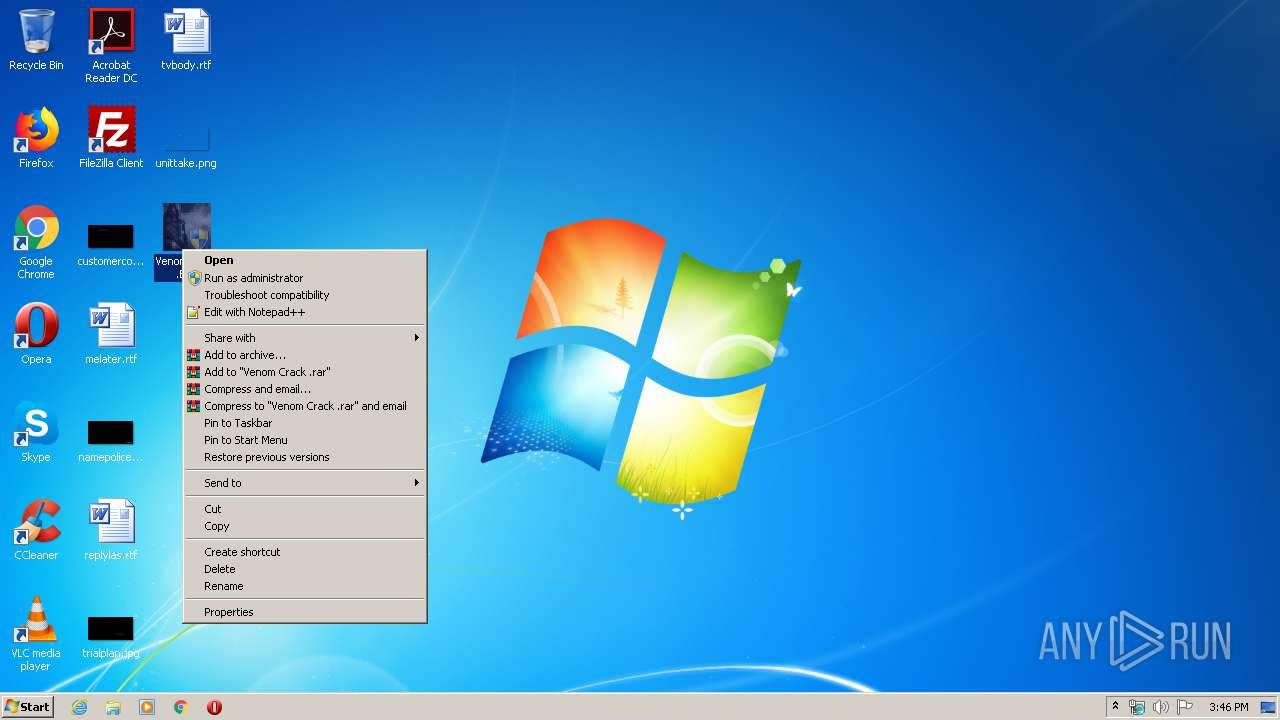
Task: Launch Opera from the taskbar
Action: [x=214, y=707]
